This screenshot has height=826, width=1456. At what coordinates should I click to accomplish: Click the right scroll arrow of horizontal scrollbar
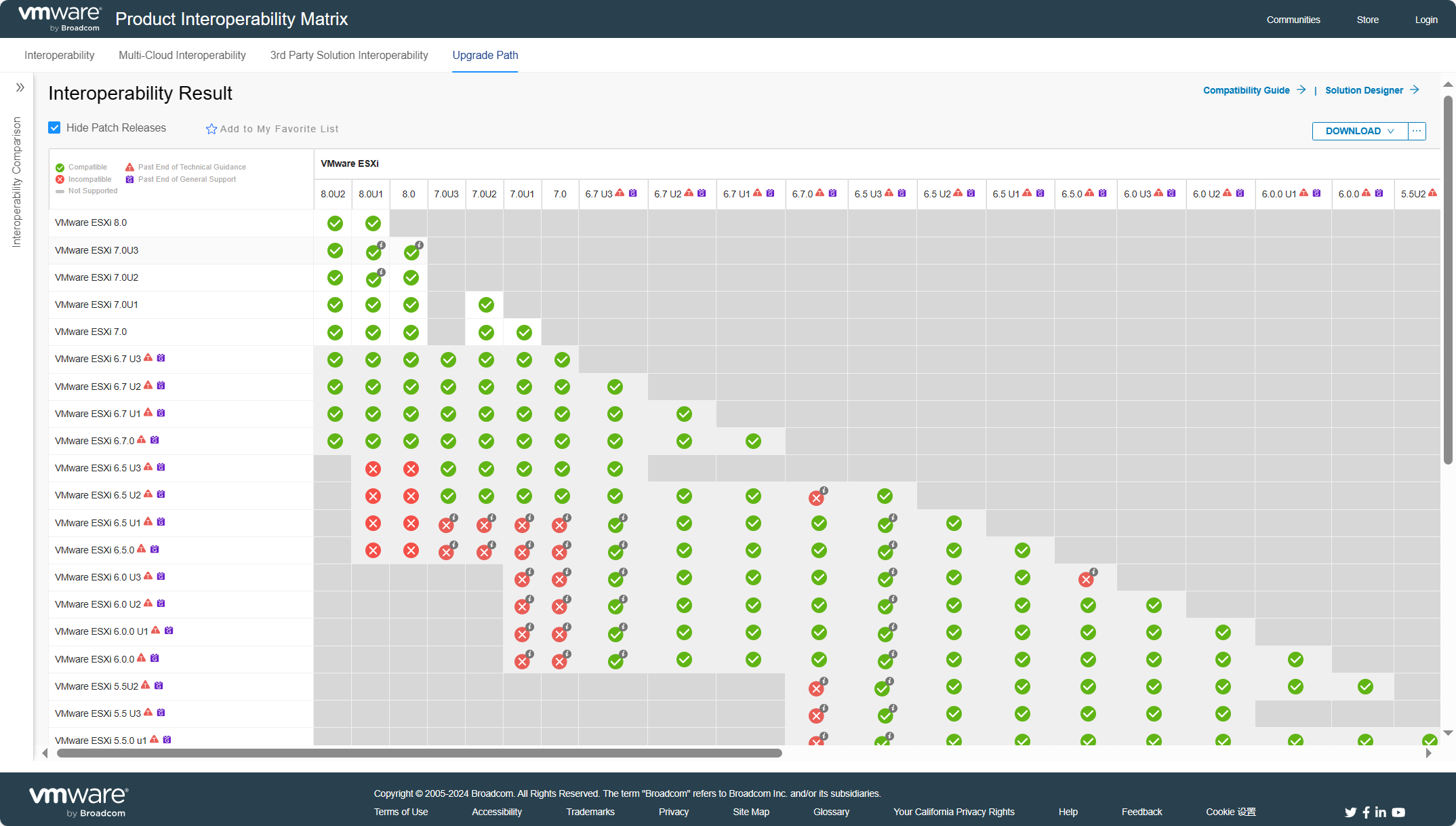click(x=1428, y=753)
